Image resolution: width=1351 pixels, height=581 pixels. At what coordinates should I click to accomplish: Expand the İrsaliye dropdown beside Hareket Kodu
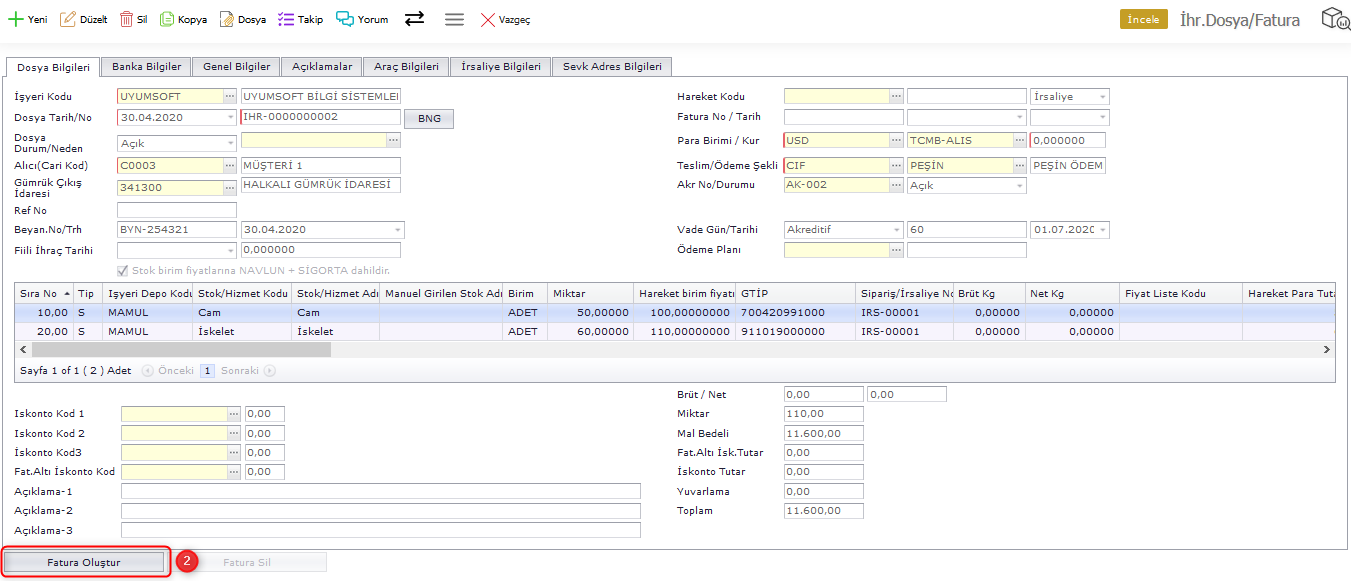pos(1102,97)
